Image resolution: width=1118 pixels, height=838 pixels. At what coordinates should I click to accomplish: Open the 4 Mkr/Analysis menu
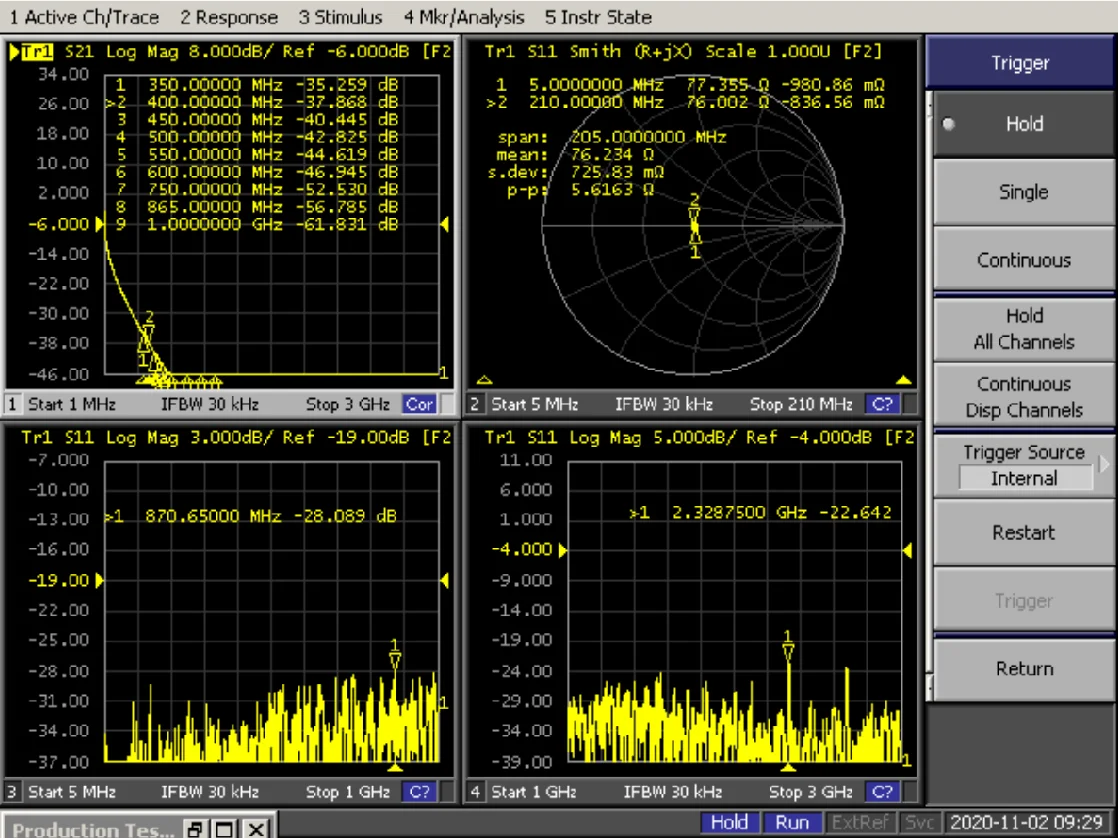click(464, 17)
